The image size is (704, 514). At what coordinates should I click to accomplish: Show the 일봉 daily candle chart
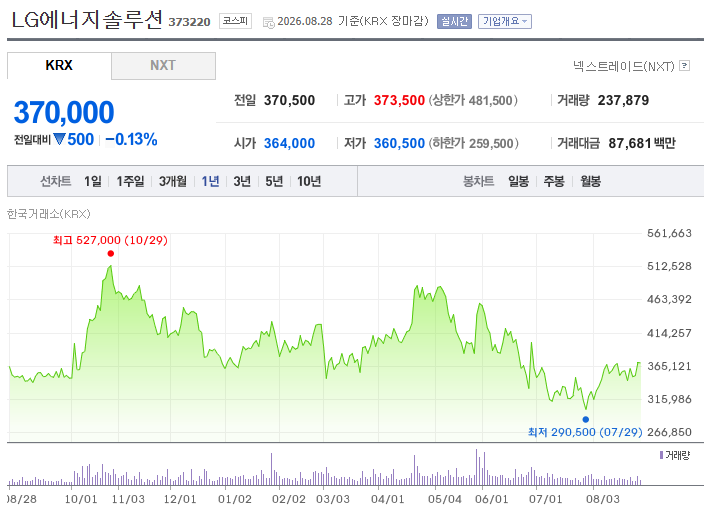tap(518, 181)
